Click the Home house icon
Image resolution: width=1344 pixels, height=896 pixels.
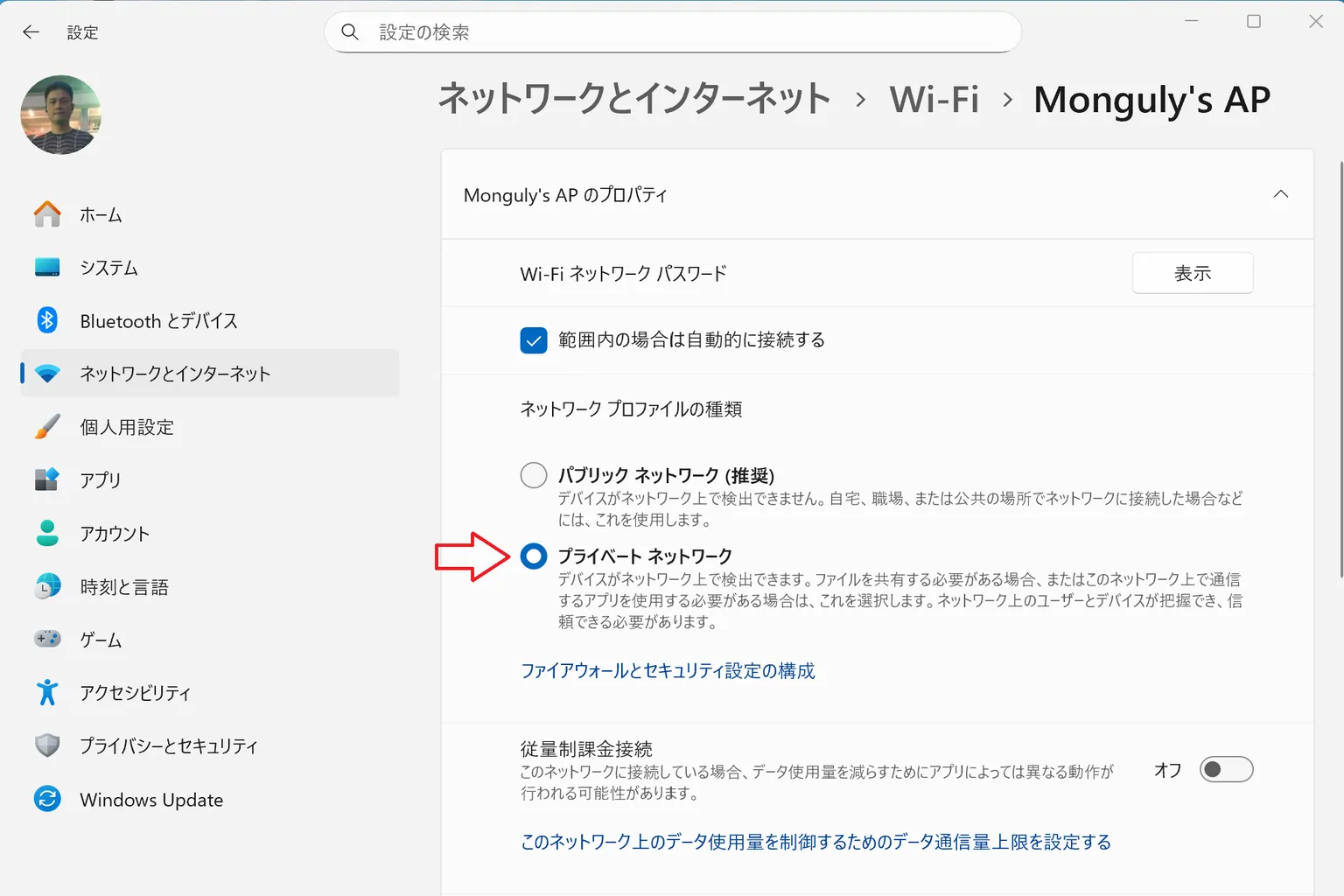pyautogui.click(x=47, y=214)
